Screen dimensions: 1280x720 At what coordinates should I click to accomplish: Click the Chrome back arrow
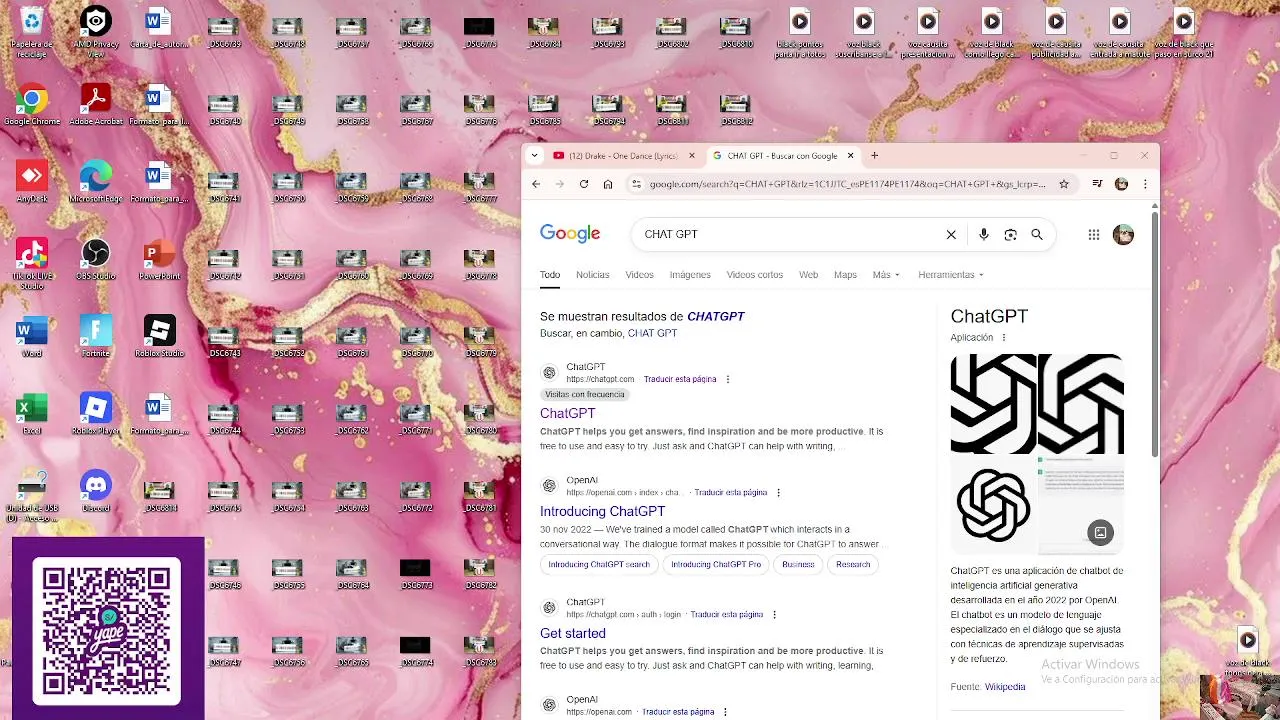click(536, 184)
